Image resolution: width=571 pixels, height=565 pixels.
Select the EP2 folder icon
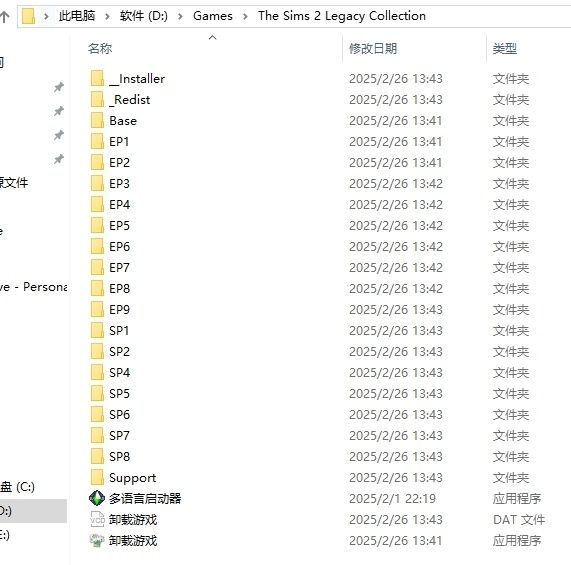coord(97,162)
